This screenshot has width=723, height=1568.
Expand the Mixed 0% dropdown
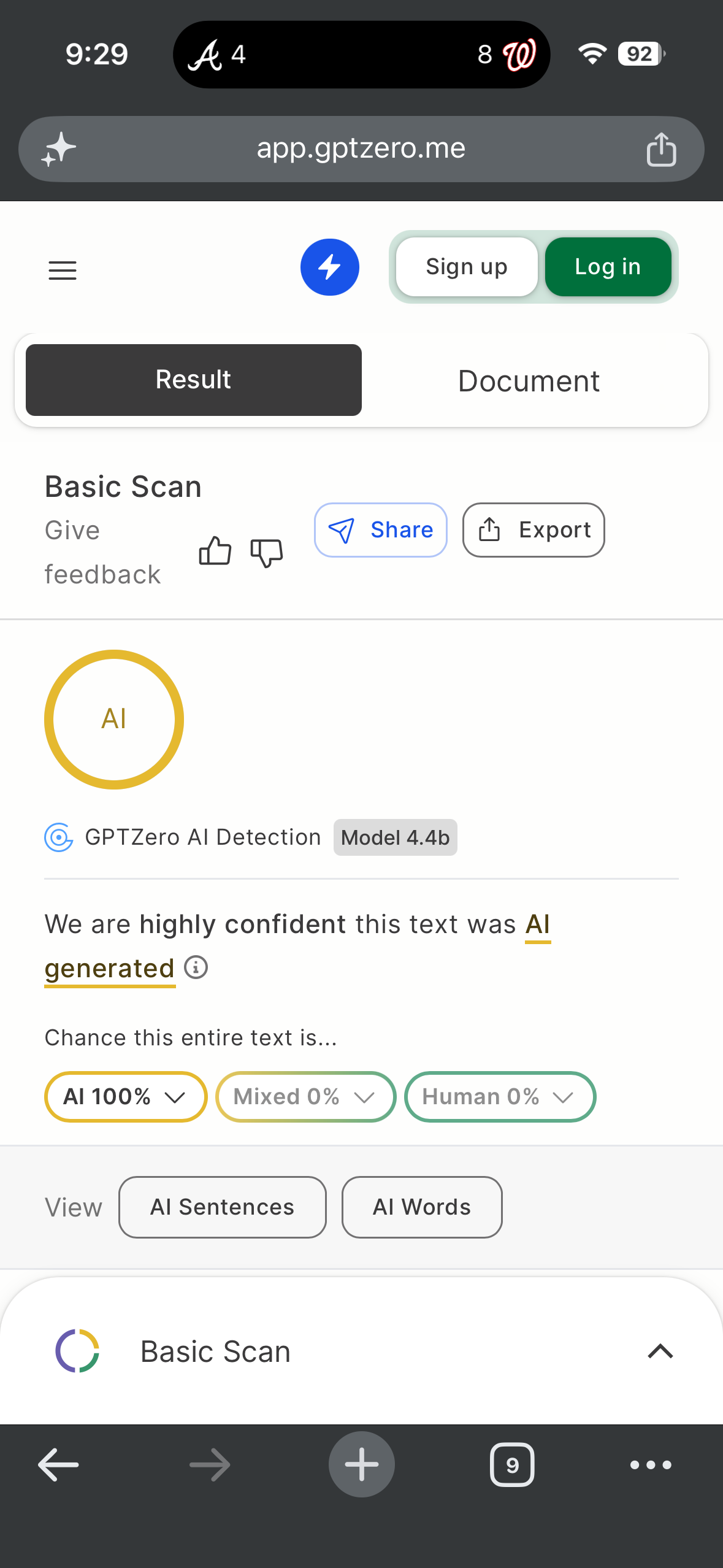pos(305,1096)
